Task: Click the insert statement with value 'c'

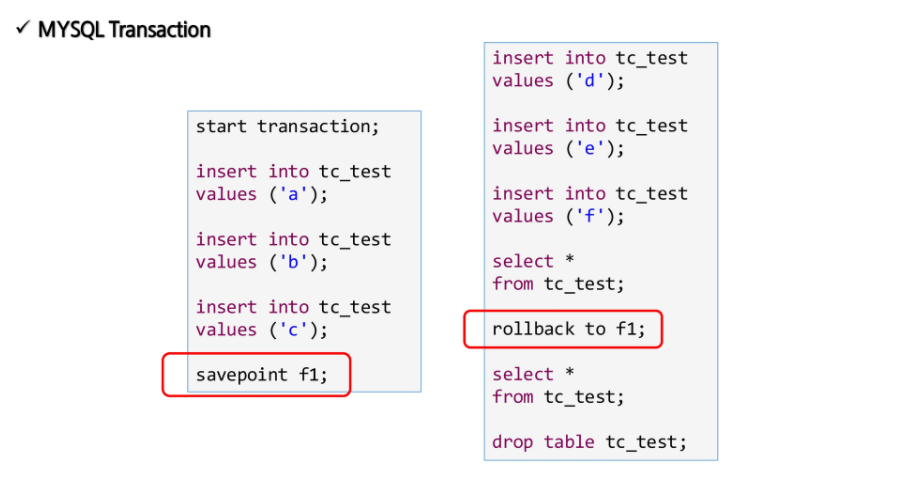Action: click(x=293, y=318)
